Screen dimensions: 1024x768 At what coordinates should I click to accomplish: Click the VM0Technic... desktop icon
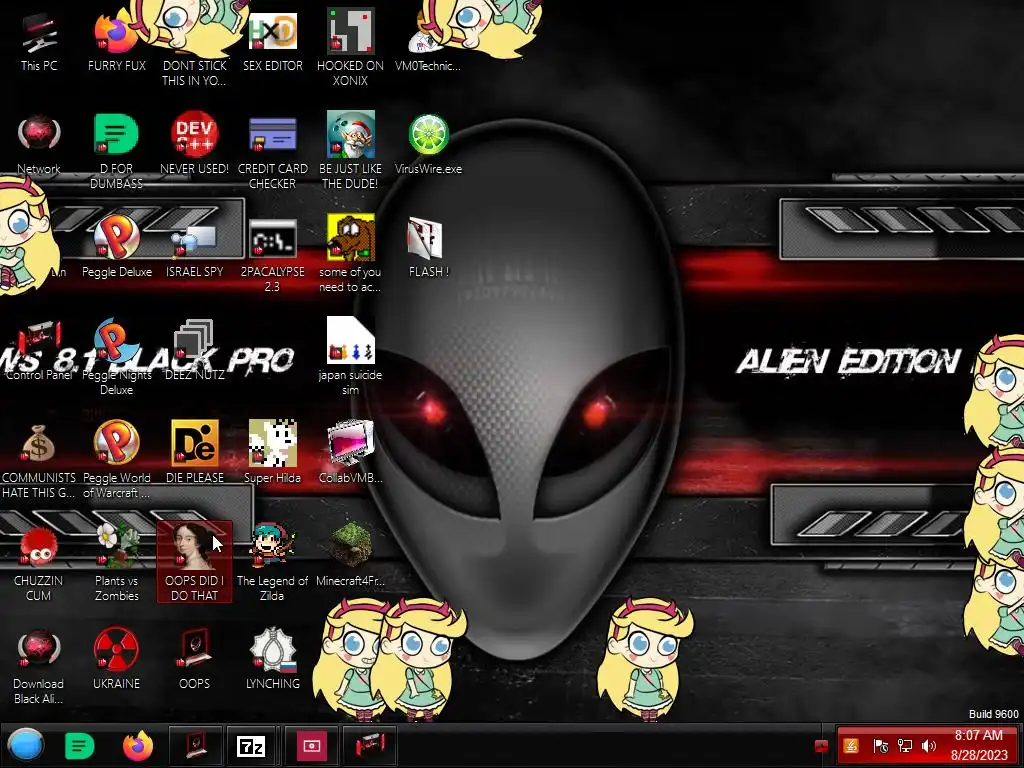tap(428, 42)
